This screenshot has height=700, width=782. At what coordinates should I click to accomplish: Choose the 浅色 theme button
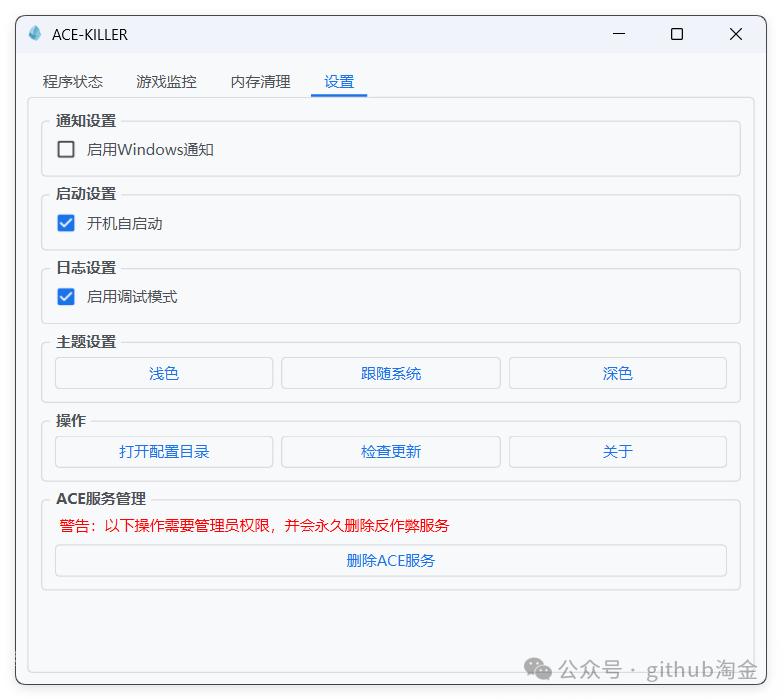pos(164,373)
